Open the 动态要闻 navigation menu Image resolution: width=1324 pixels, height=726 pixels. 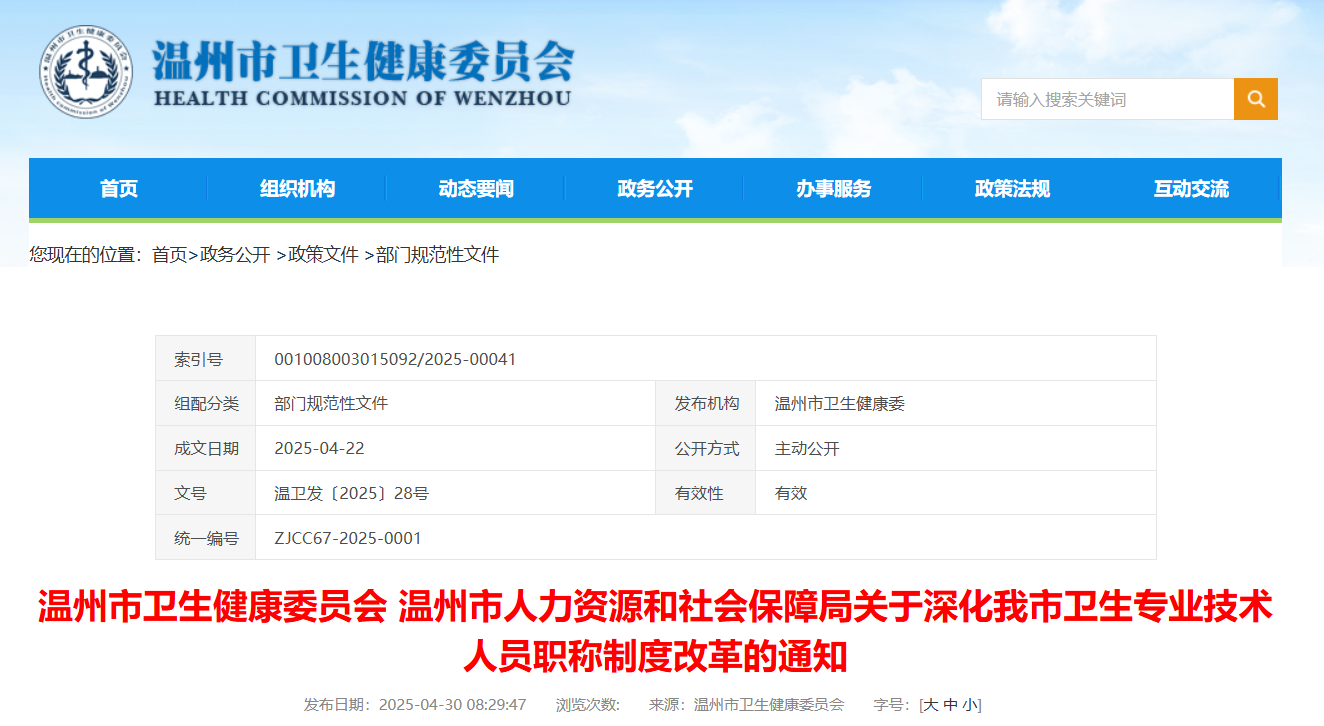pos(475,188)
